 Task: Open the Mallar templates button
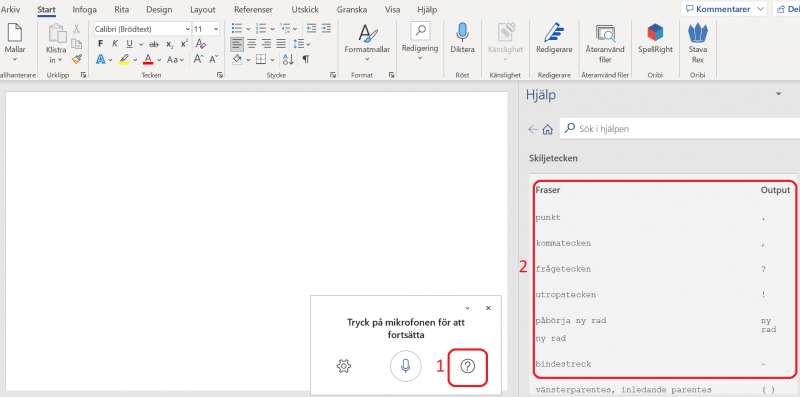click(15, 43)
